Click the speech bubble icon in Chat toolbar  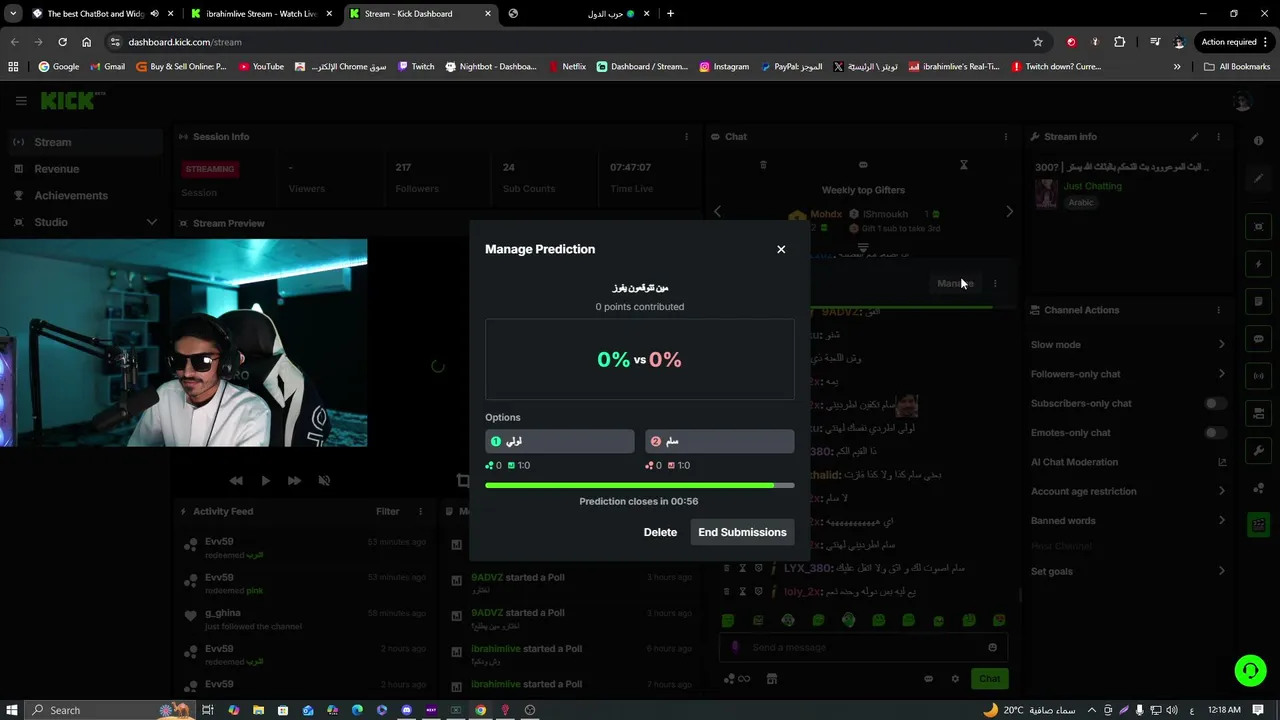[x=863, y=165]
